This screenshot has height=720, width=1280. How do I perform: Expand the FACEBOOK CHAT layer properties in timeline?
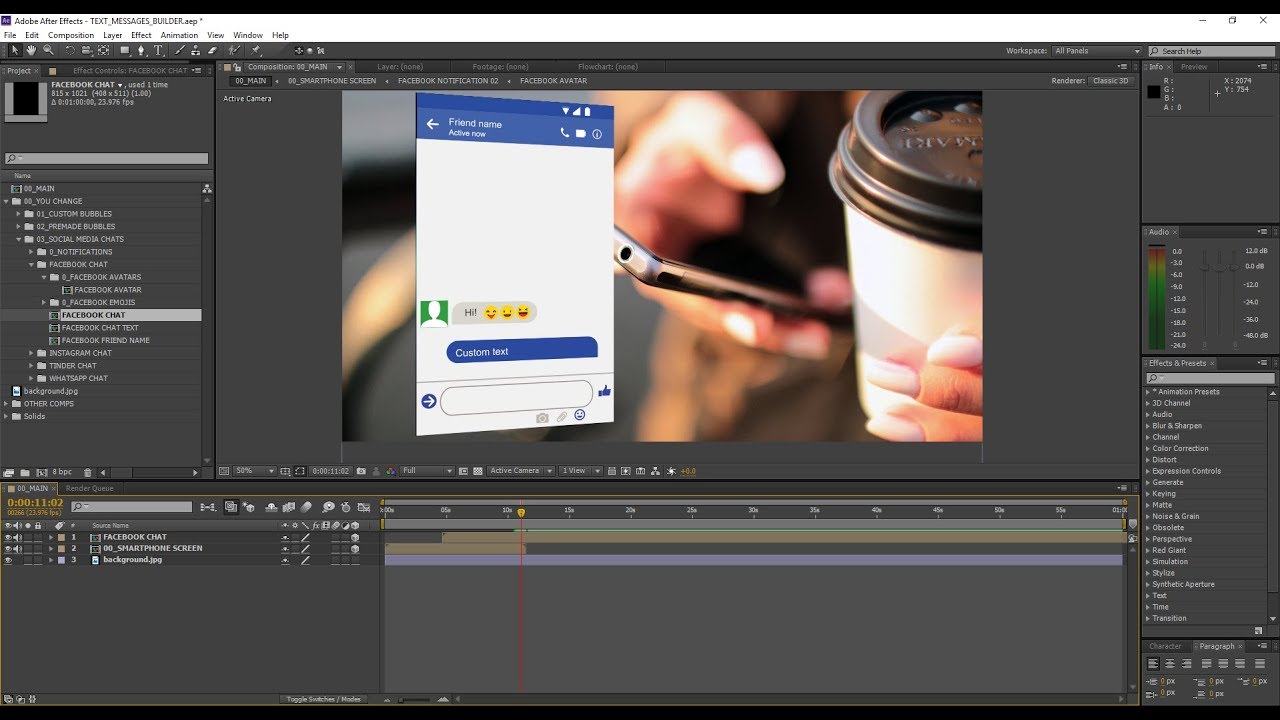pos(51,537)
